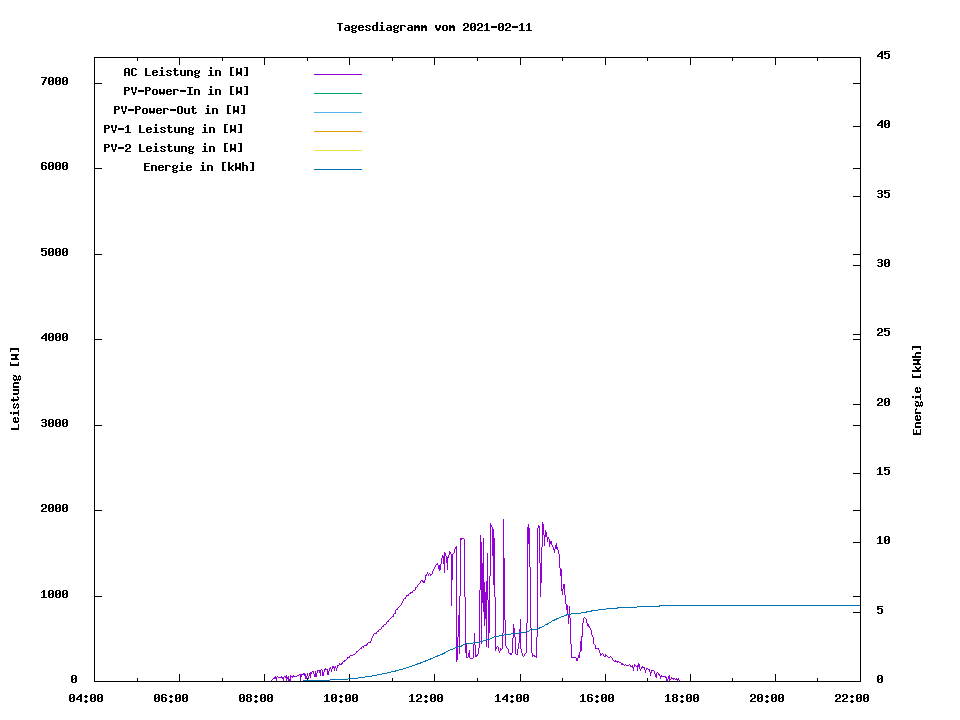This screenshot has width=960, height=720.
Task: Click the Energie [kWh] right axis title
Action: 918,390
